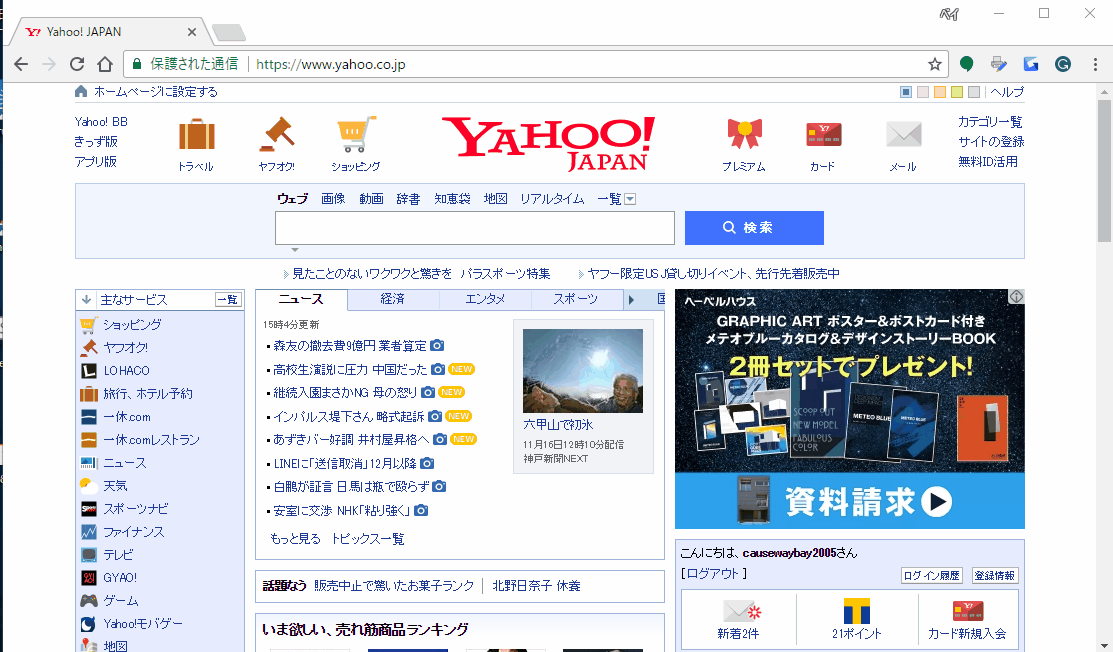
Task: Select the orange theme color swatch
Action: (940, 92)
